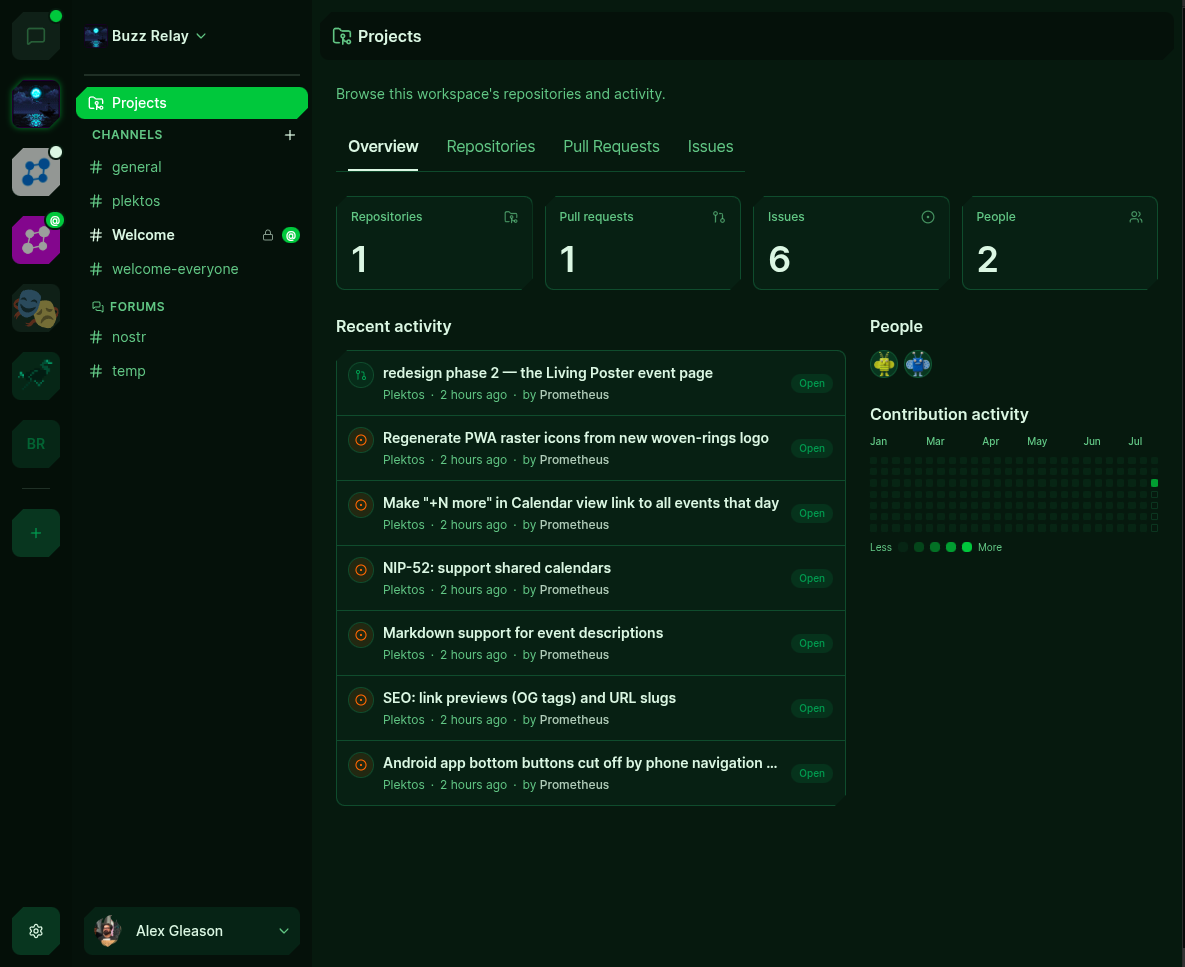Select Projects in the sidebar
The image size is (1185, 967).
192,103
